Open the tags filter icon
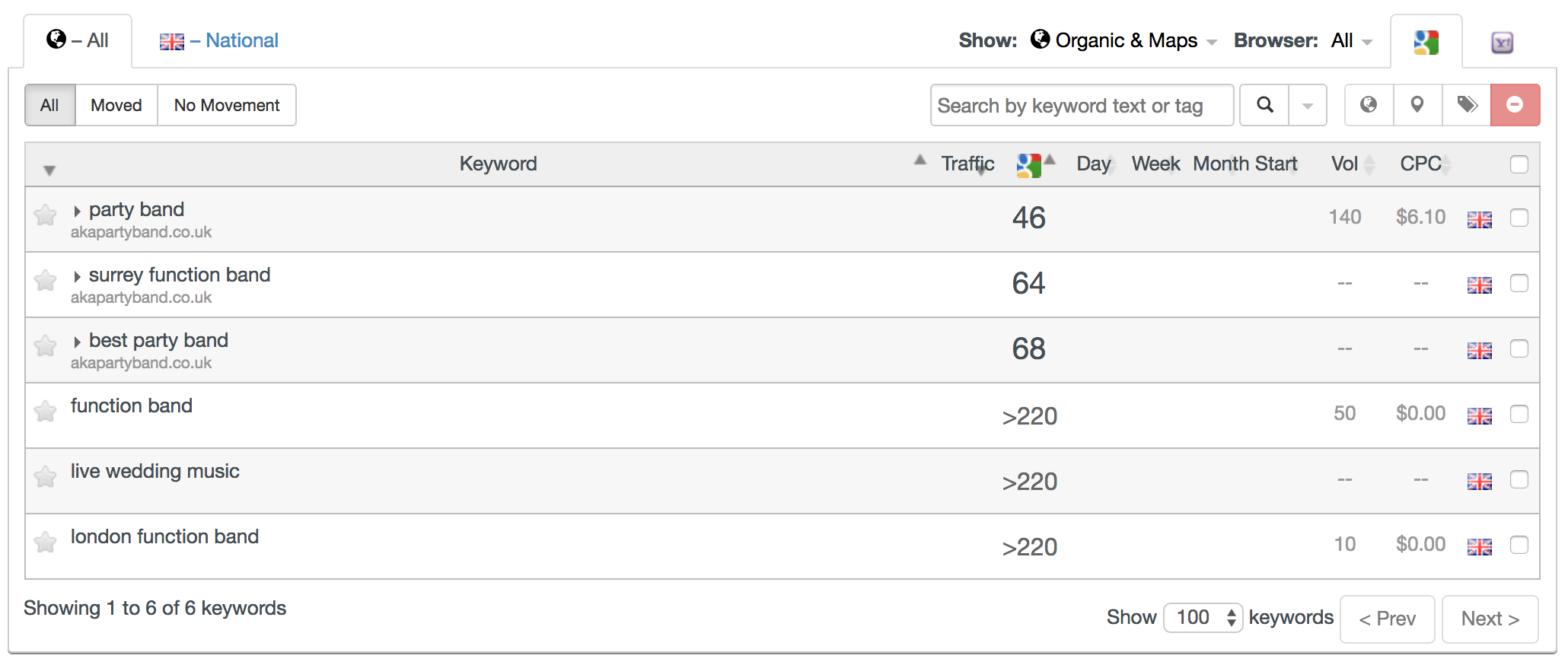1568x665 pixels. [x=1467, y=105]
